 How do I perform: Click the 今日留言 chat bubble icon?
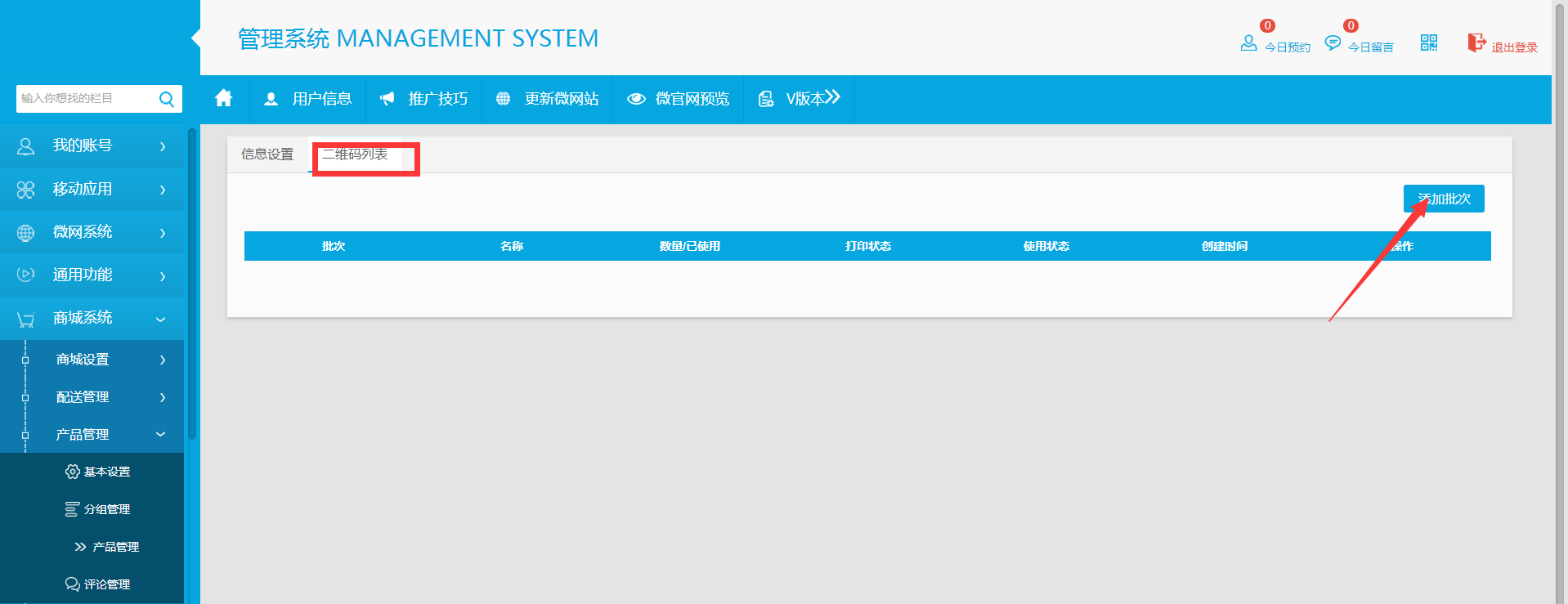1333,43
